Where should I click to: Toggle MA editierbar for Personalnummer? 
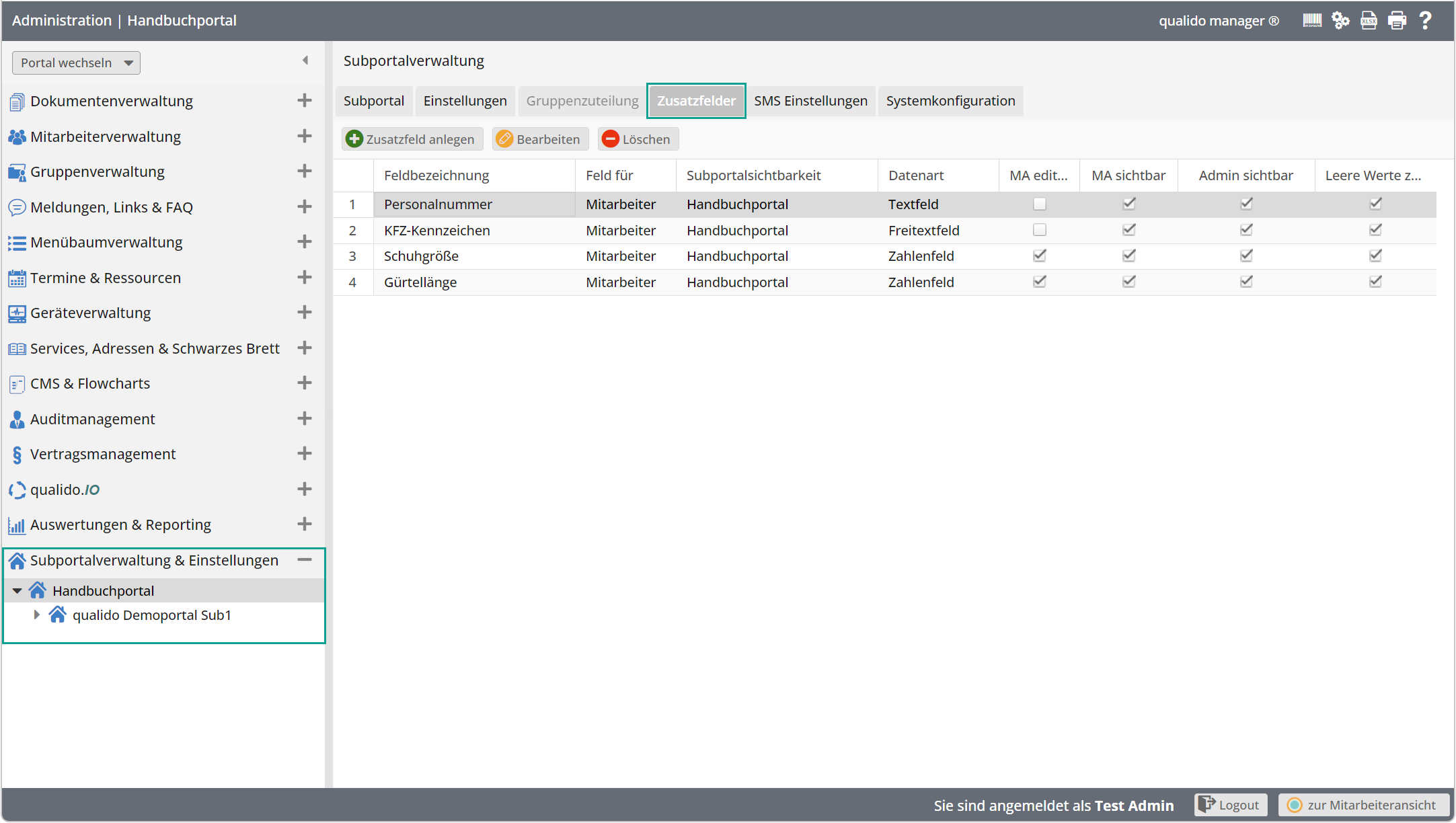(1040, 204)
